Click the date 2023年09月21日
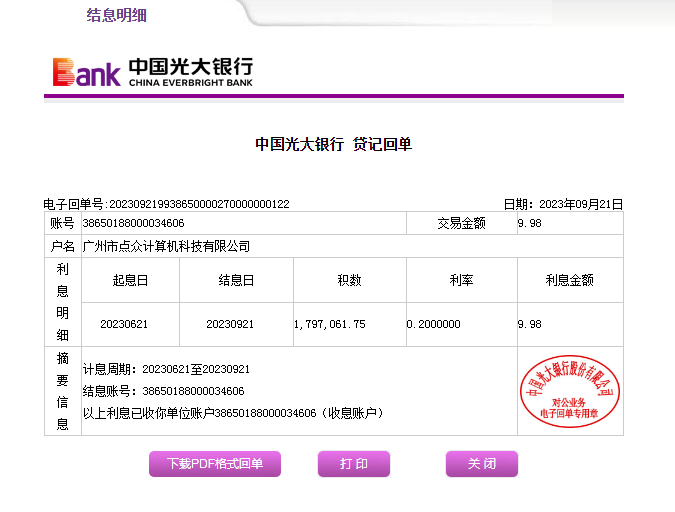The width and height of the screenshot is (675, 512). point(581,204)
